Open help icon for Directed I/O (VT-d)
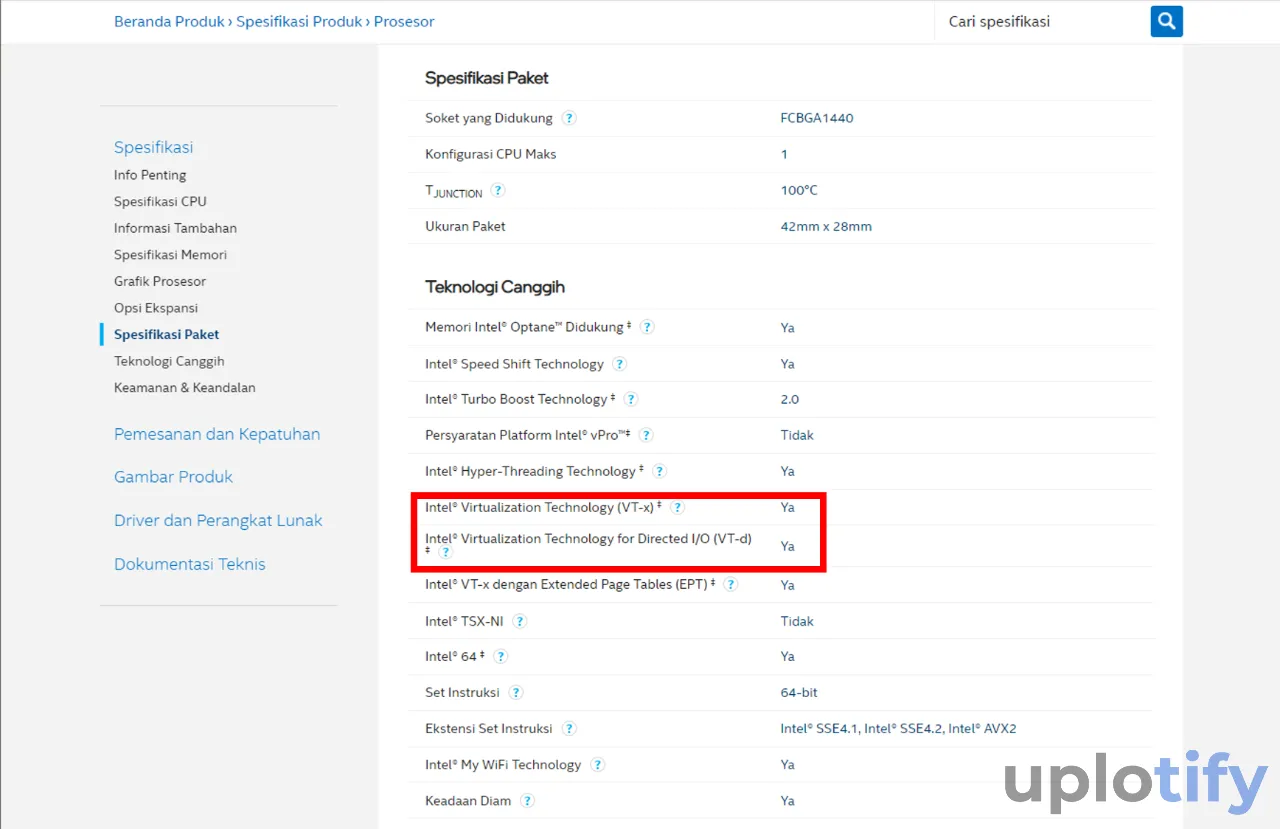1280x829 pixels. pos(445,552)
